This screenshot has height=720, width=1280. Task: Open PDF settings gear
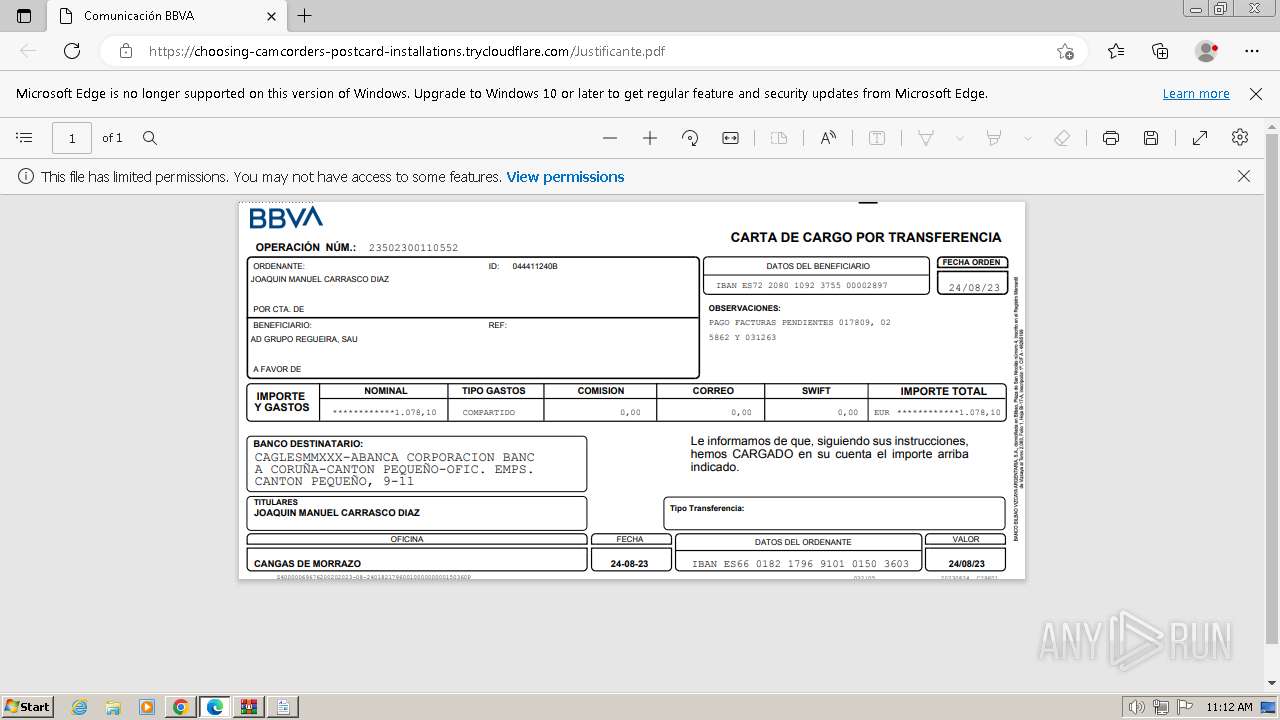(1240, 138)
